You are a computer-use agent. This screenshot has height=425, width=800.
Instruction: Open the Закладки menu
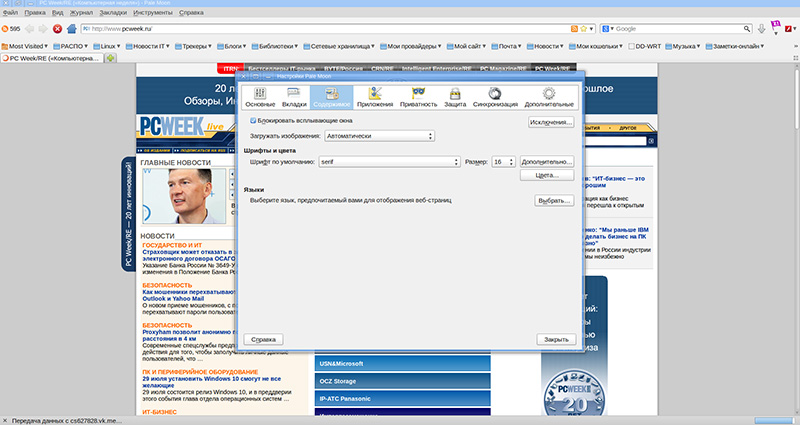113,13
